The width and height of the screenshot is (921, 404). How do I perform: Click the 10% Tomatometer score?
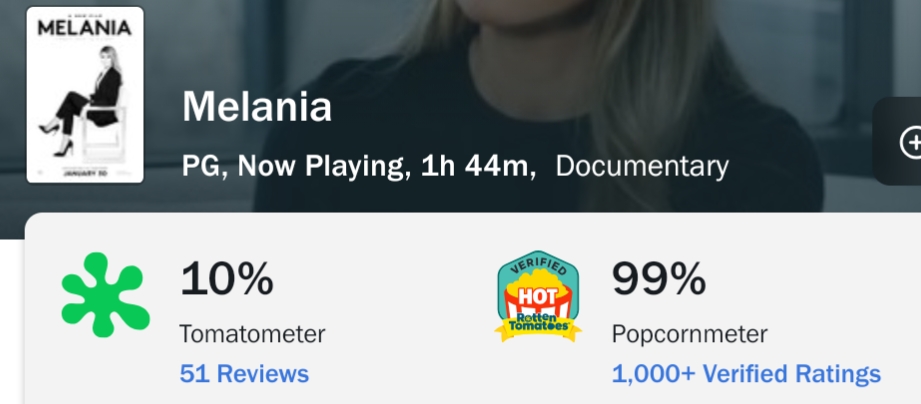tap(227, 279)
